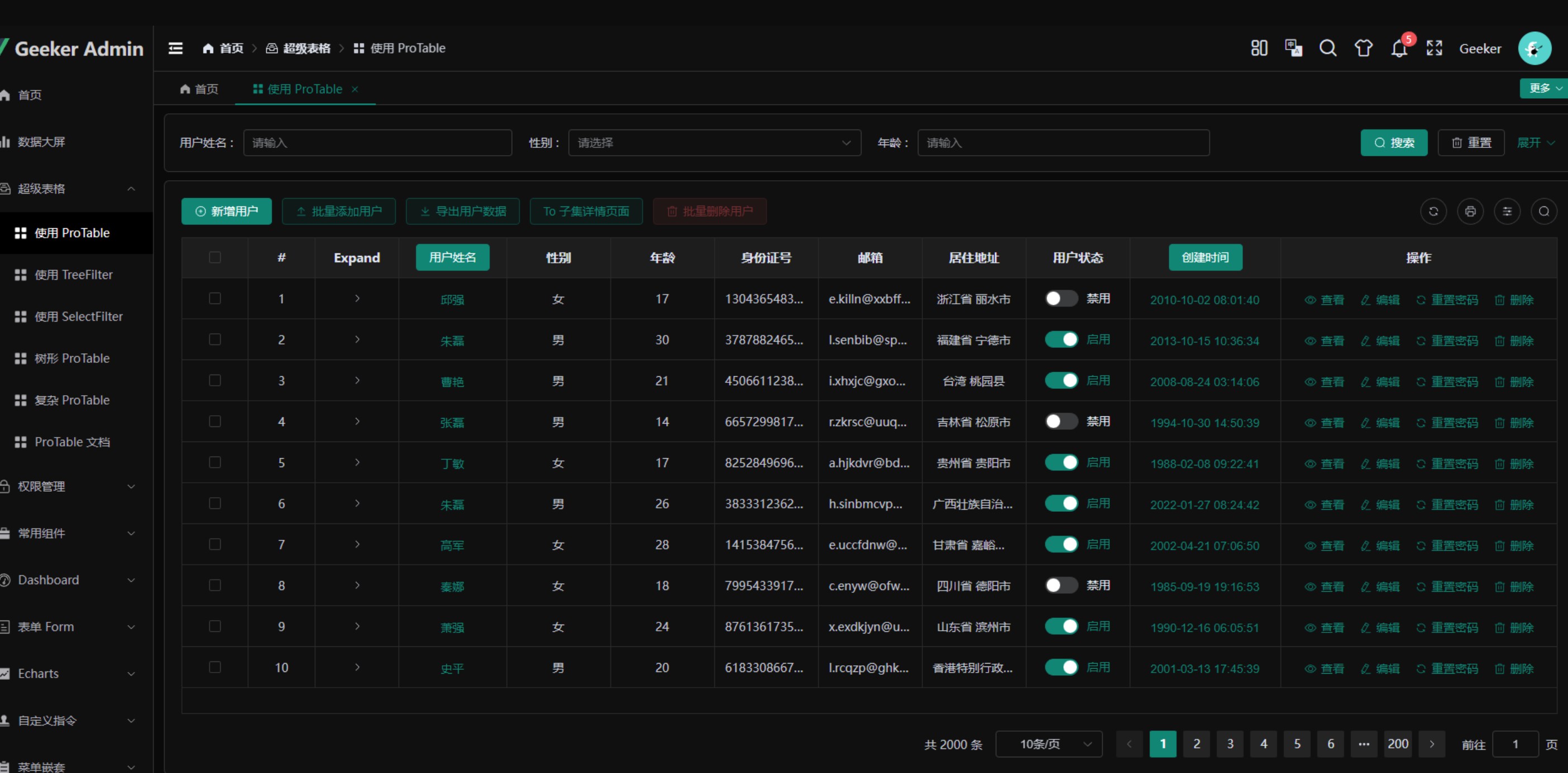Delete user 史平 in row 10
This screenshot has width=1568, height=773.
[1514, 669]
